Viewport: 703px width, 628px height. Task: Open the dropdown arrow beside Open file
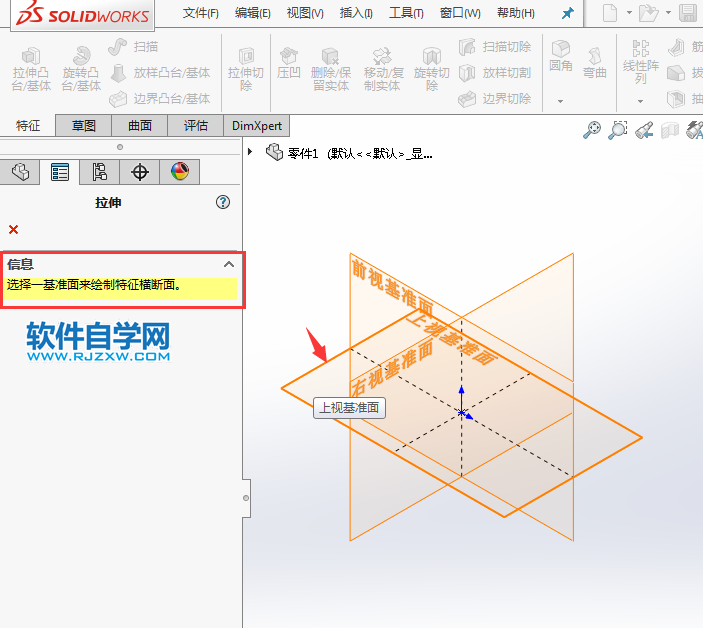point(668,13)
